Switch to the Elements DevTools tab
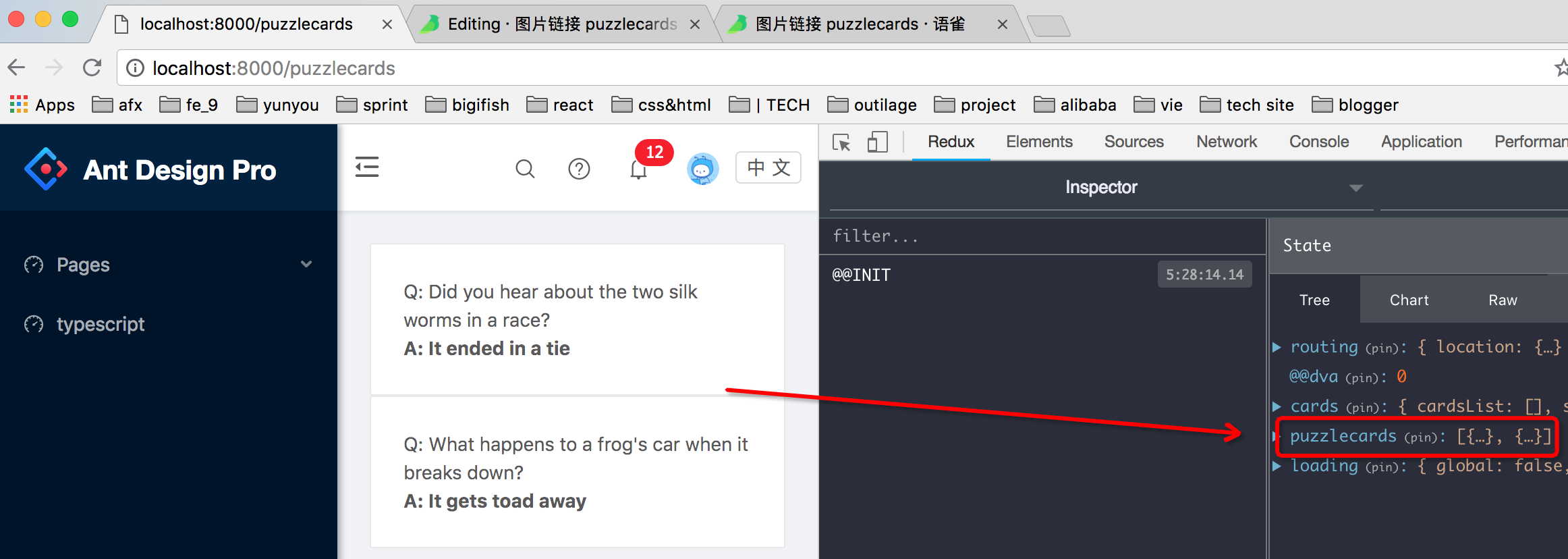The width and height of the screenshot is (1568, 559). click(x=1039, y=142)
